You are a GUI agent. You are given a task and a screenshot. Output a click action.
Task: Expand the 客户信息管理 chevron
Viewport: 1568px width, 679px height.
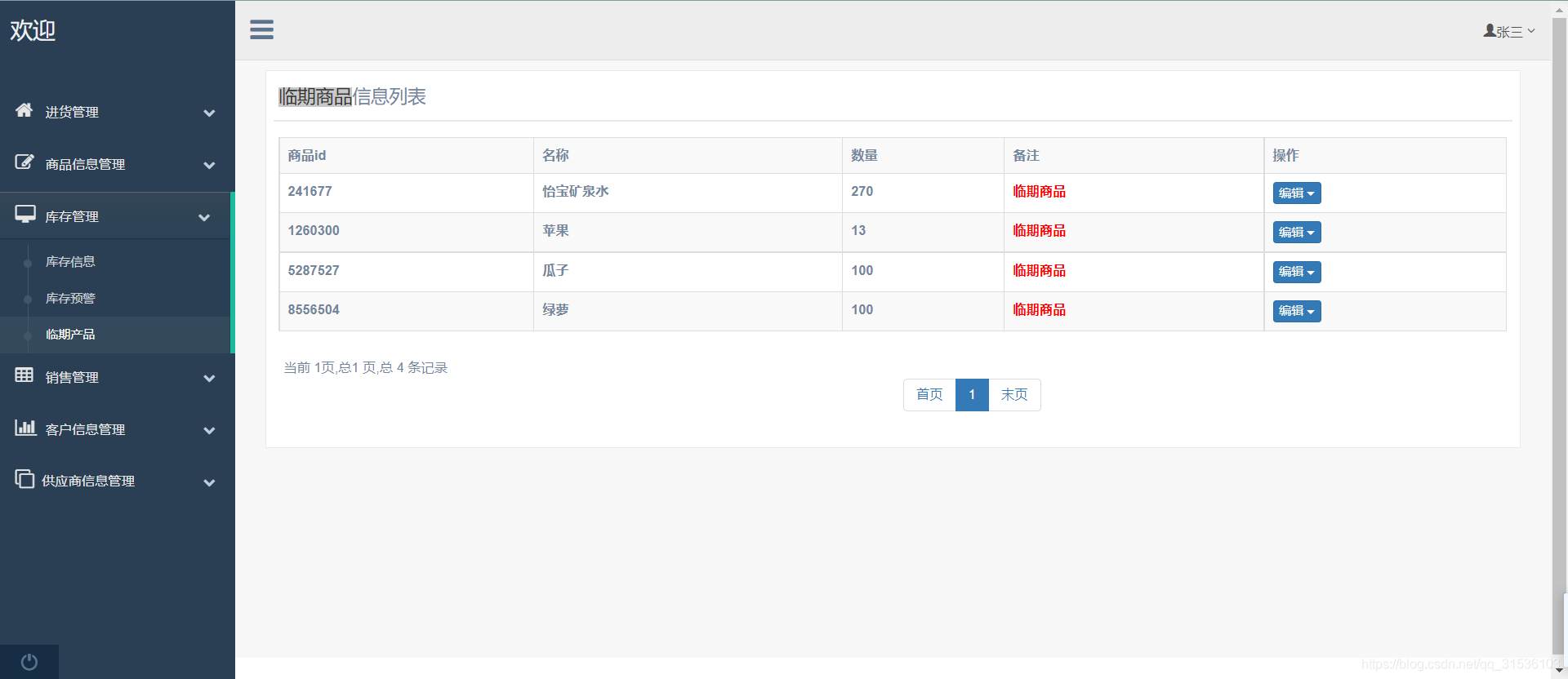coord(209,430)
